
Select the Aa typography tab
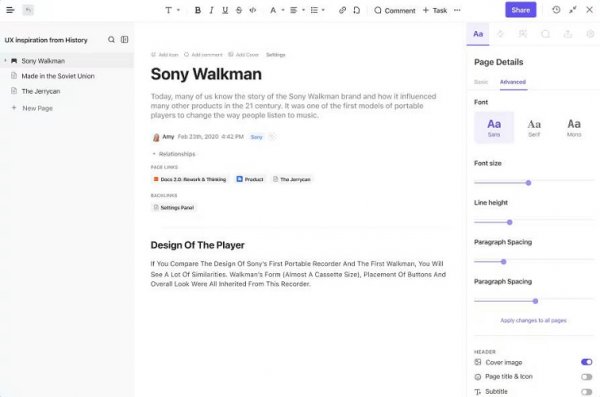pos(478,34)
